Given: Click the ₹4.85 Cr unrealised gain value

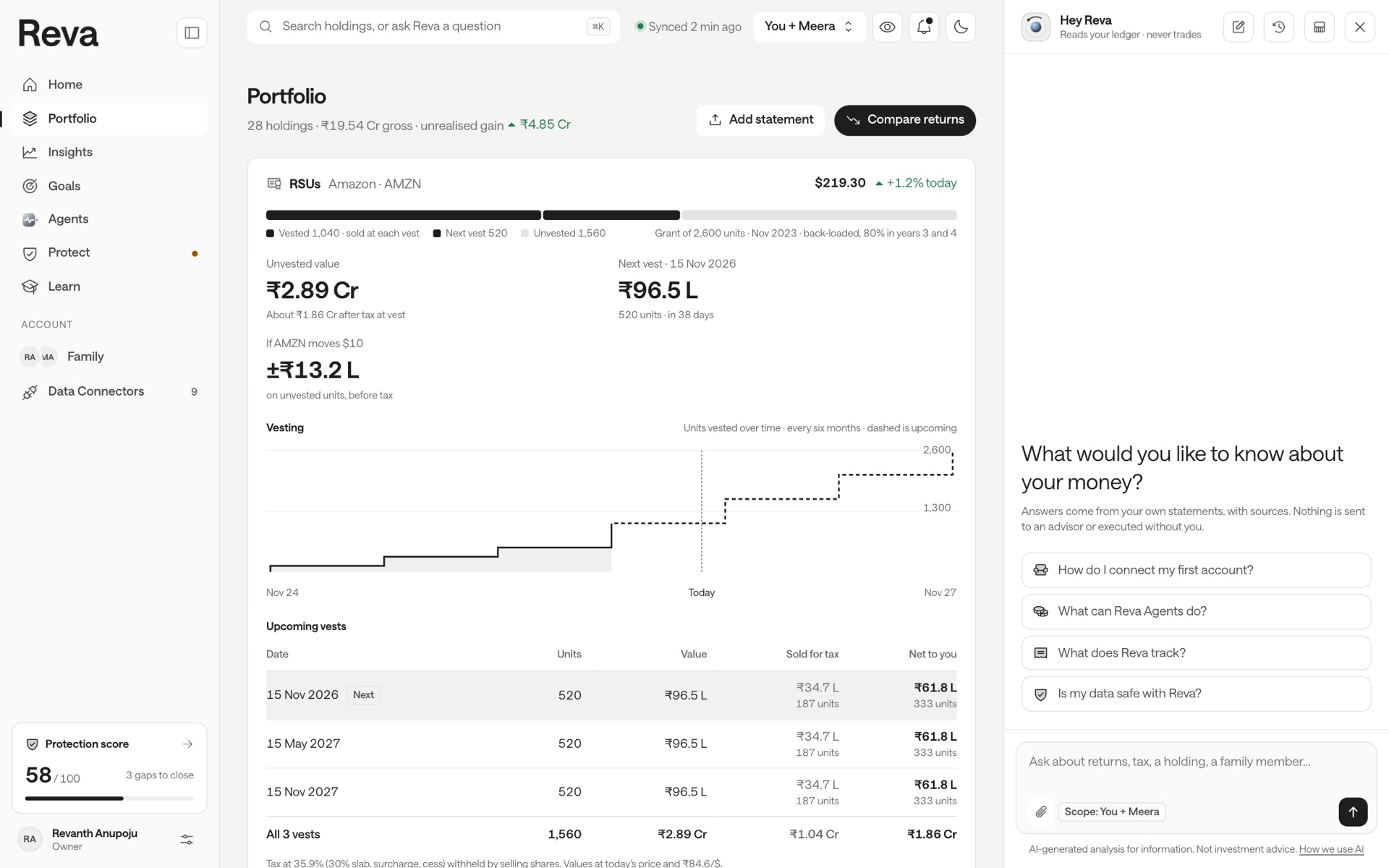Looking at the screenshot, I should [x=545, y=124].
